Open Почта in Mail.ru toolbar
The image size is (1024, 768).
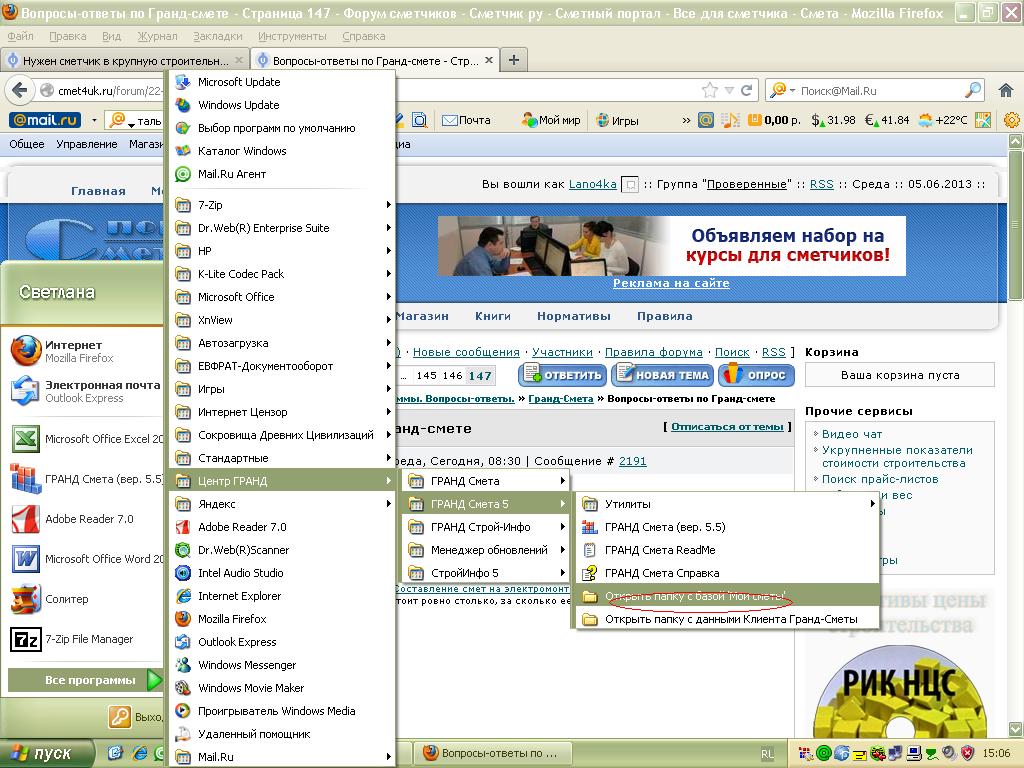pyautogui.click(x=466, y=120)
